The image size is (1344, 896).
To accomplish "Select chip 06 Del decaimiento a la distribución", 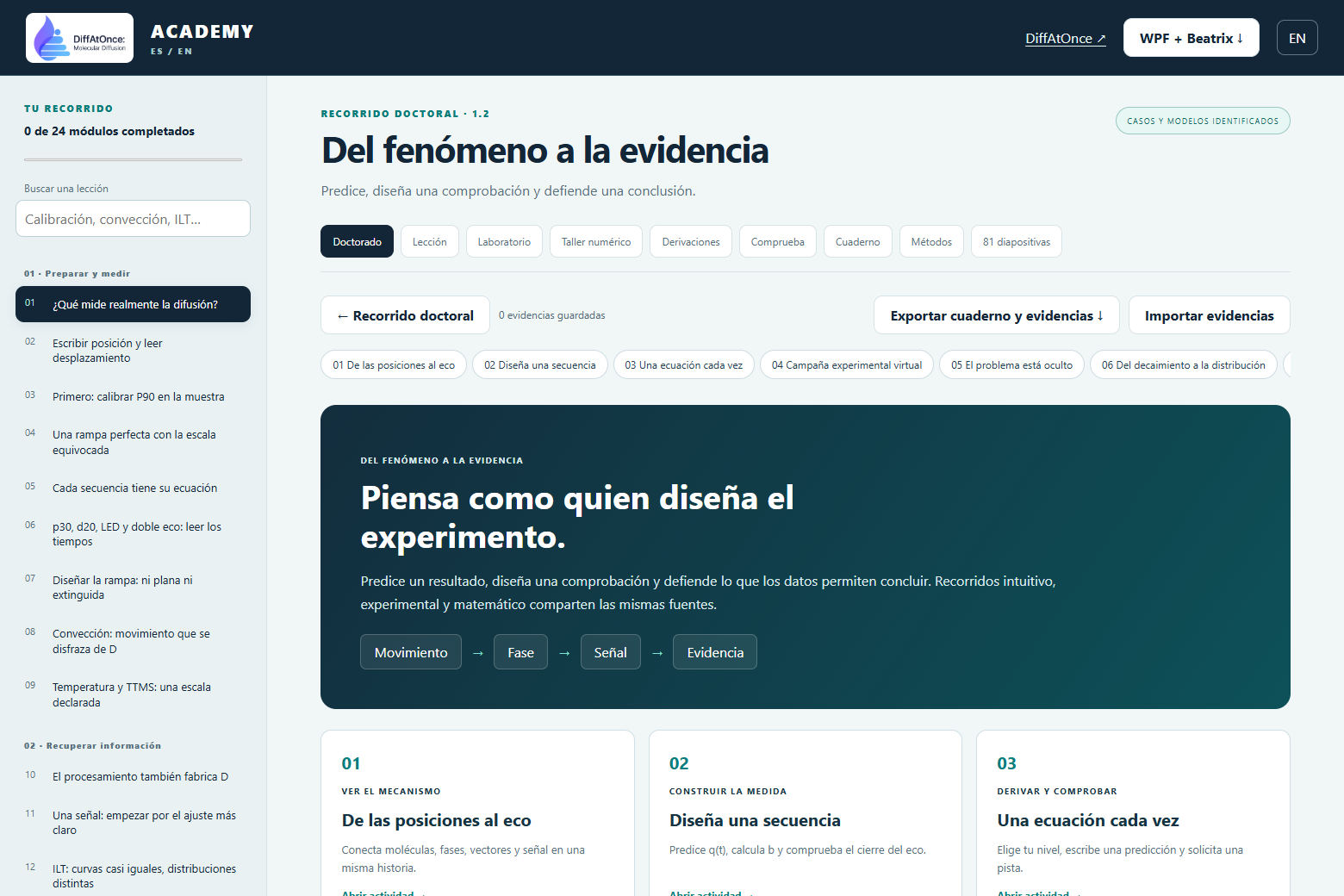I will (1184, 364).
